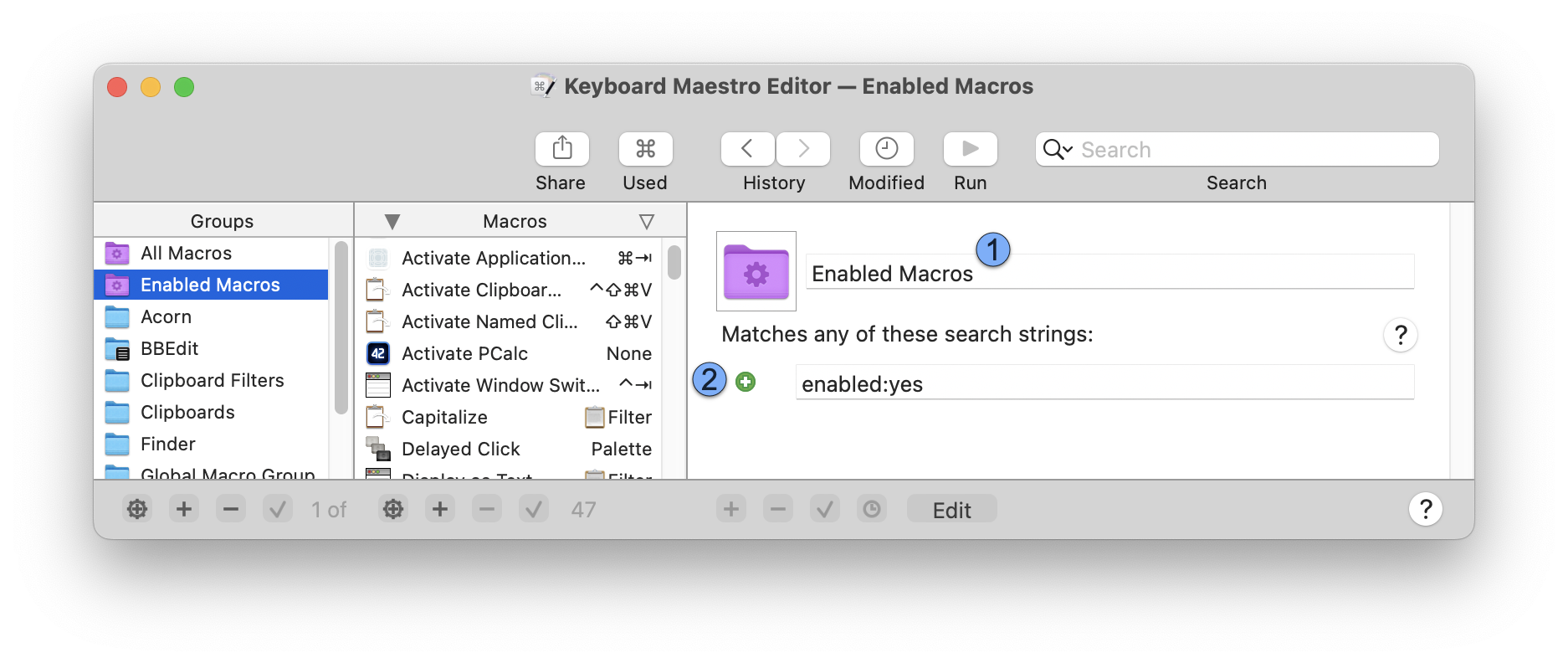
Task: Open the search magnifier dropdown
Action: coord(1058,150)
